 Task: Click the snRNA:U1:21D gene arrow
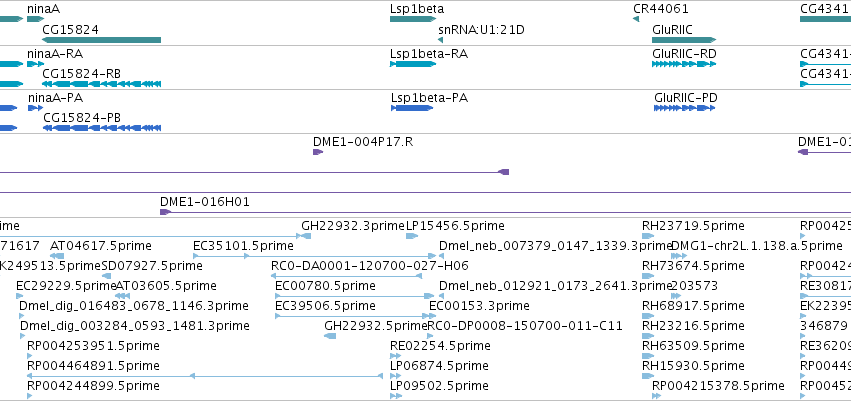[440, 40]
